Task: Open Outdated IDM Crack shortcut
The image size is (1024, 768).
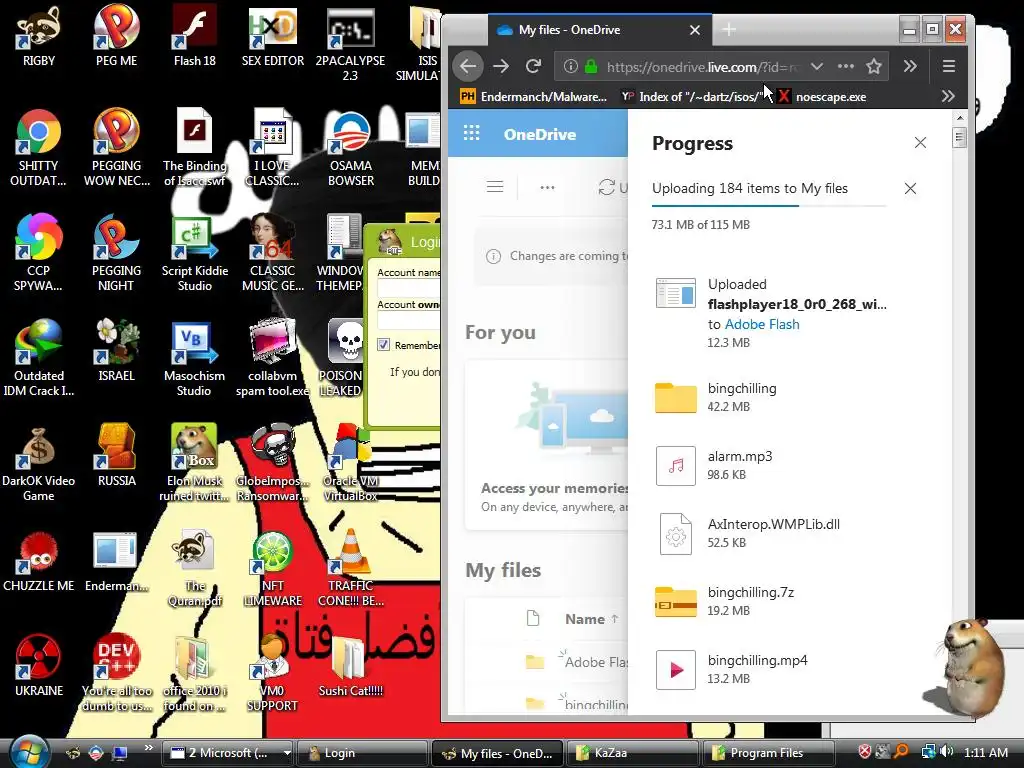Action: (x=39, y=358)
